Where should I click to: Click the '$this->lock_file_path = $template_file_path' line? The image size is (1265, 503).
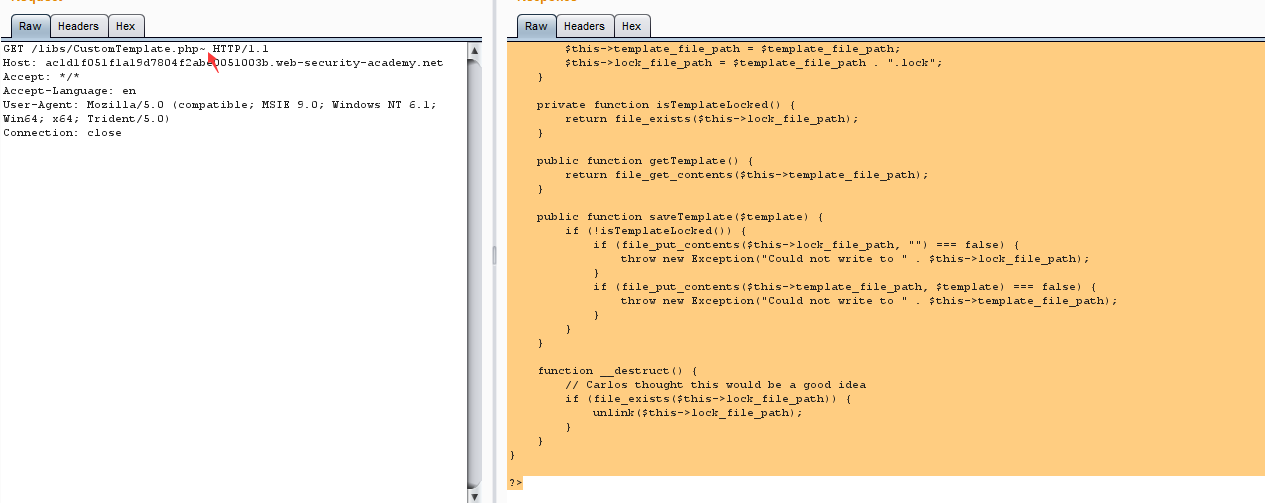click(x=754, y=63)
